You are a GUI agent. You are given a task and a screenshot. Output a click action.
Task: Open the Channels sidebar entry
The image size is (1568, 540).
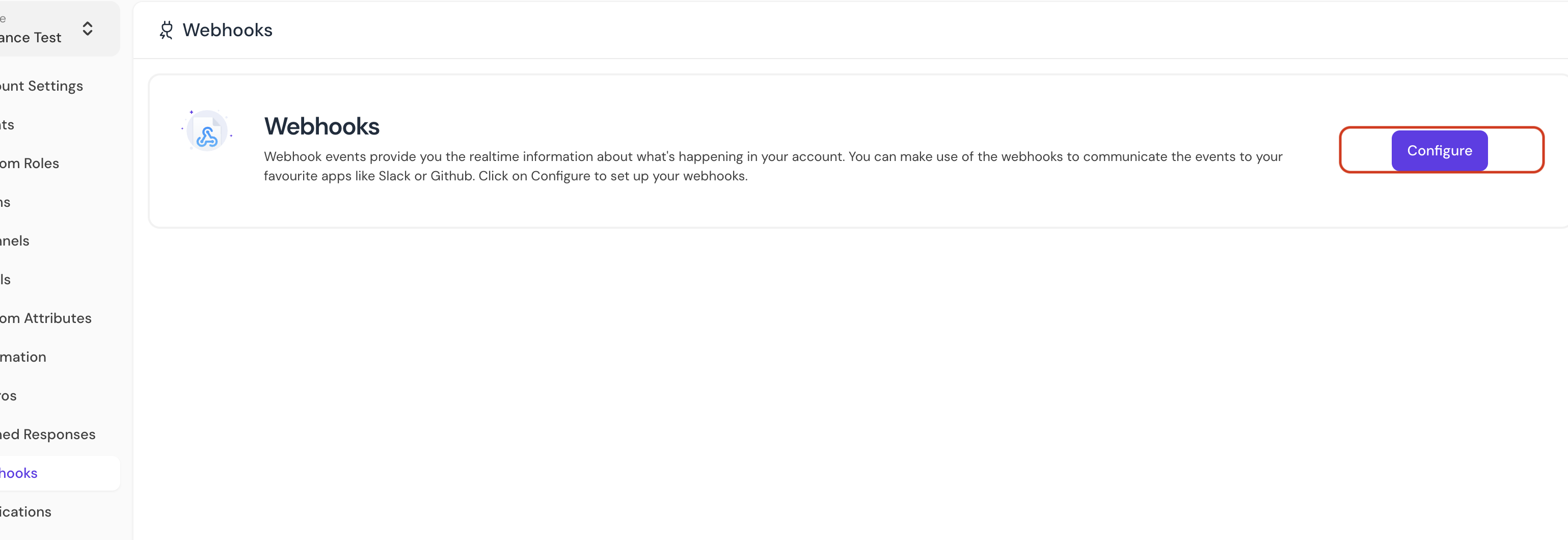pyautogui.click(x=15, y=240)
